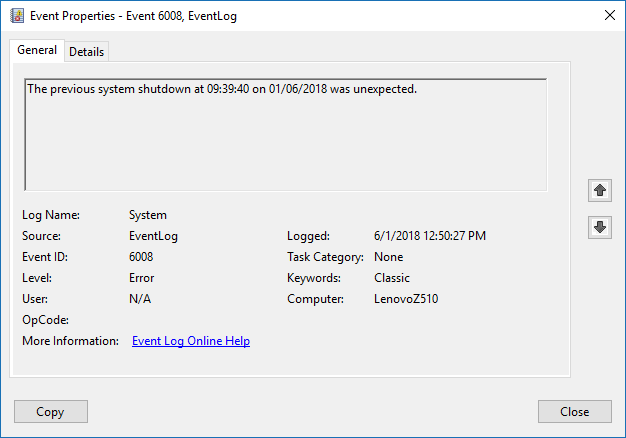This screenshot has height=438, width=626.
Task: Click the Keywords value Classic
Action: (392, 278)
